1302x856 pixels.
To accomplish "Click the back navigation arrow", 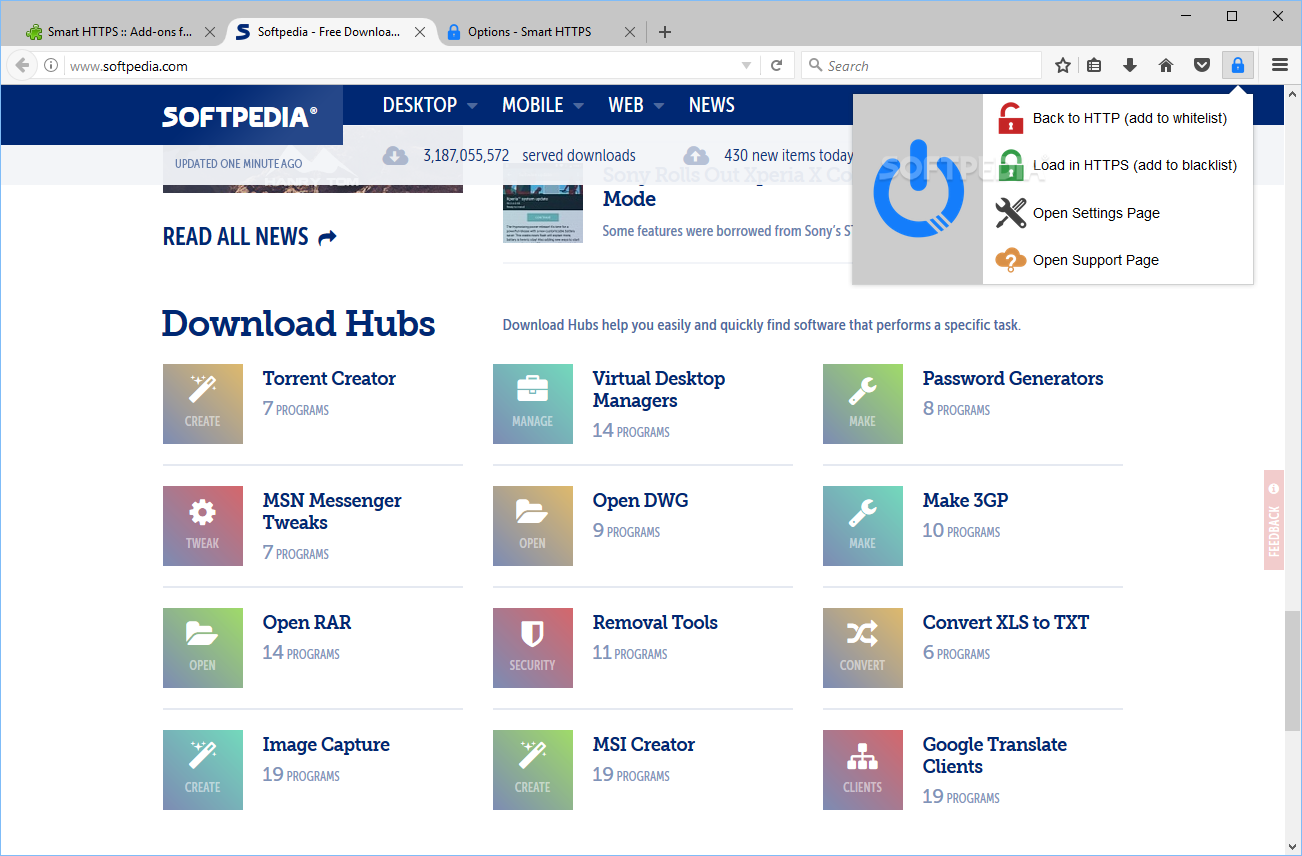I will (x=22, y=66).
